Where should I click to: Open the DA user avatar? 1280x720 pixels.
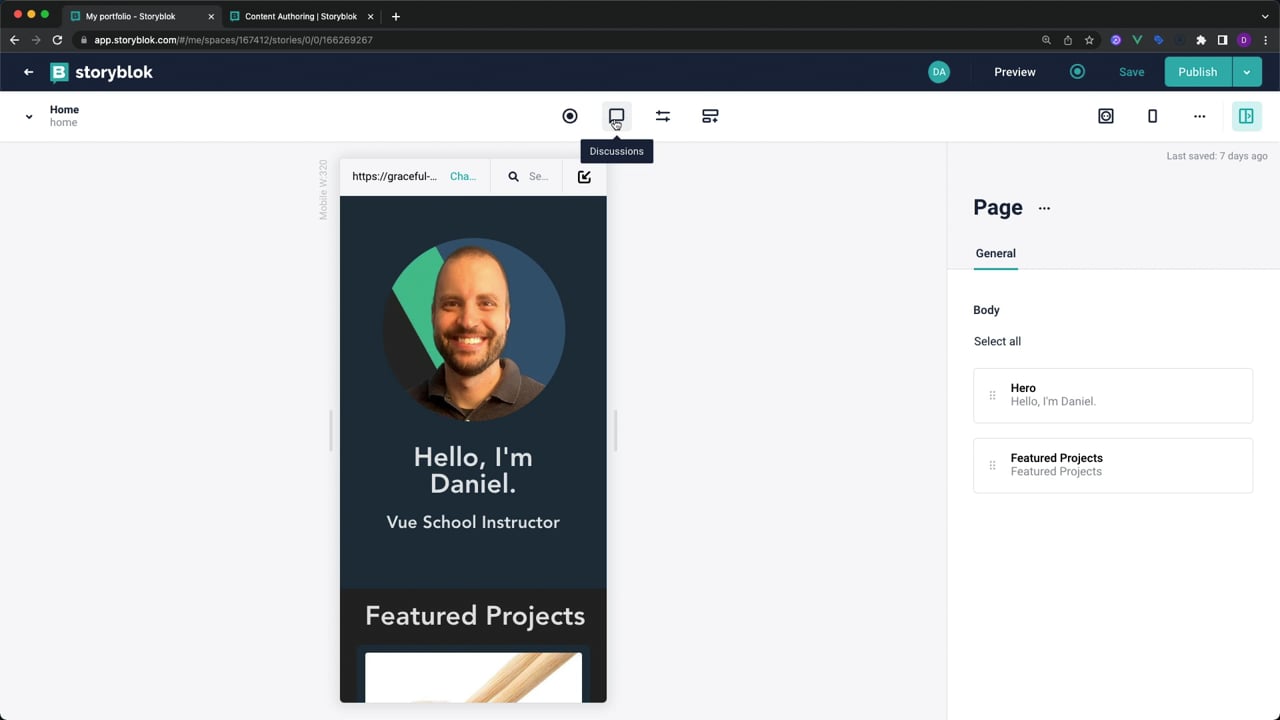point(939,72)
